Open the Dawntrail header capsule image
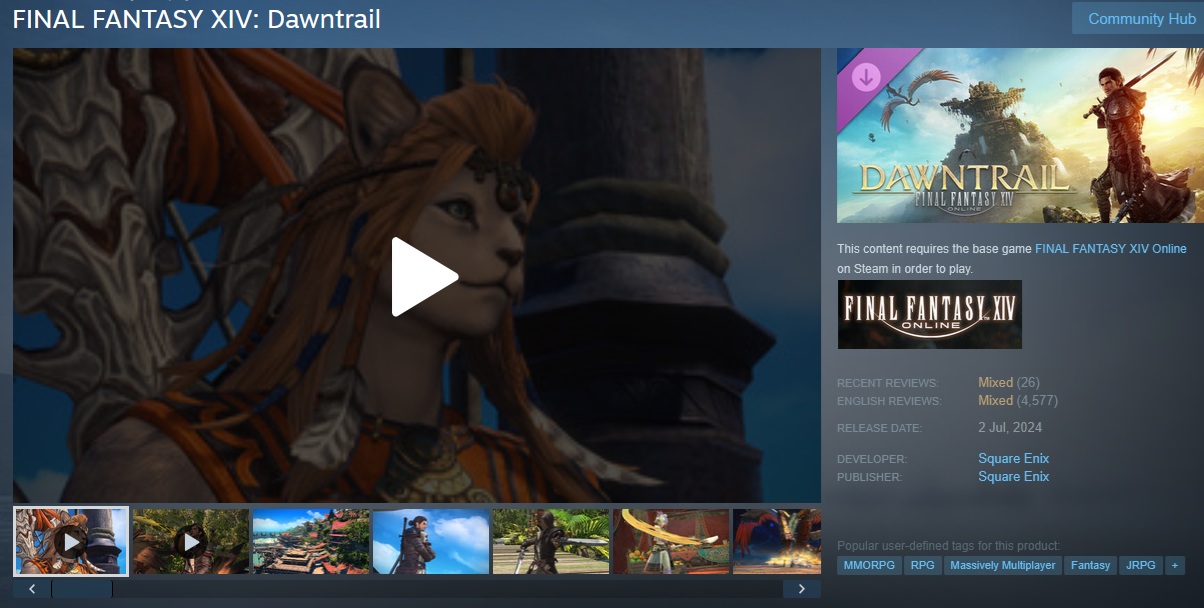 click(1020, 135)
